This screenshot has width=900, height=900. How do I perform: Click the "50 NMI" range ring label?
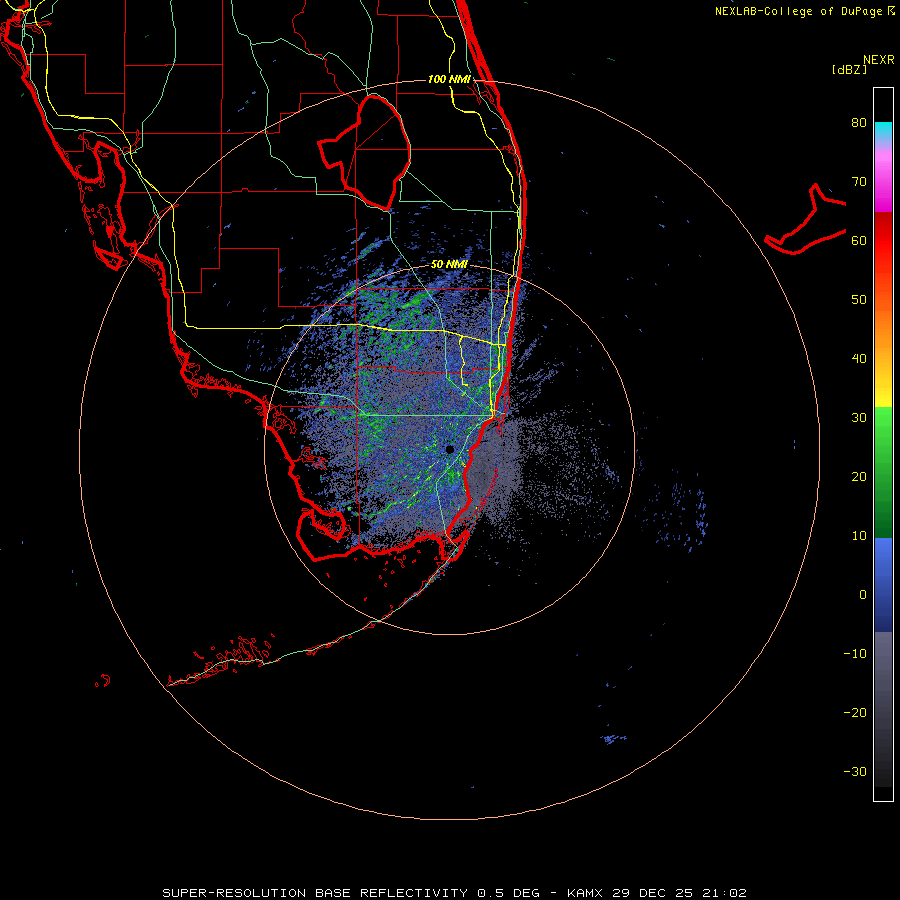(x=449, y=265)
